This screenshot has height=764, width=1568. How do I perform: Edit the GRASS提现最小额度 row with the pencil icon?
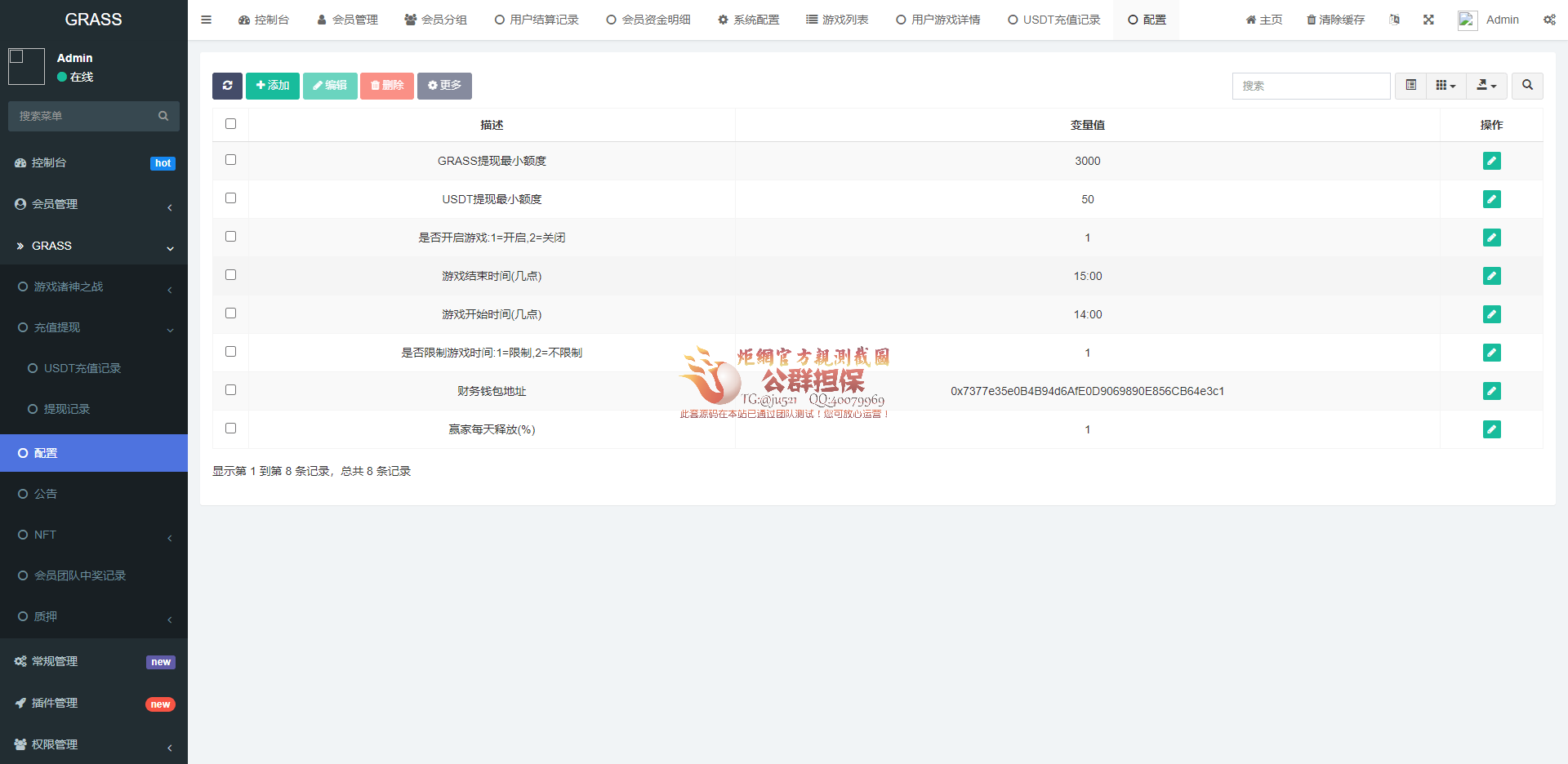pyautogui.click(x=1491, y=161)
